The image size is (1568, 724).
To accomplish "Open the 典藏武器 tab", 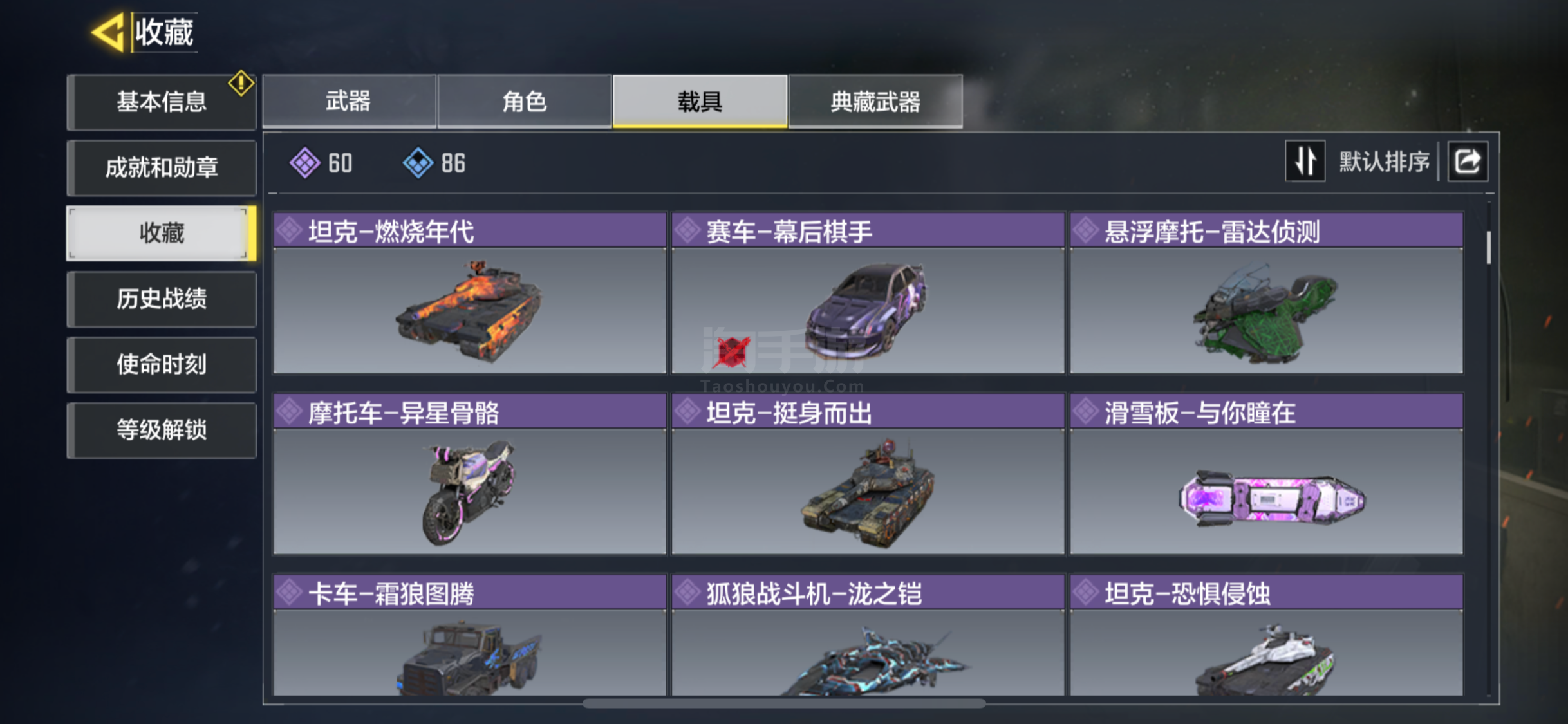I will (x=875, y=101).
